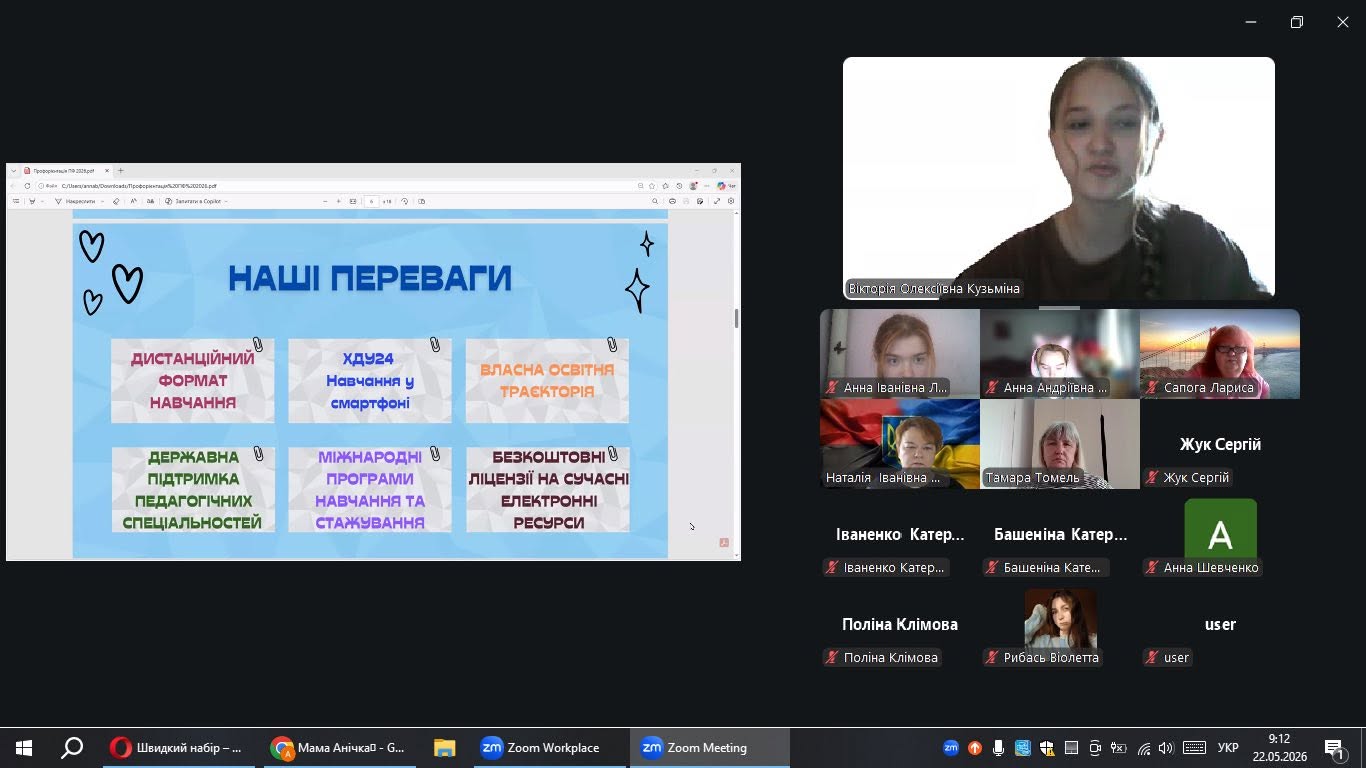Screen dimensions: 1366x768
Task: Click ВЛАСНА ОСВІТНЯ ТРАЄКТОРІЯ card on slide
Action: click(547, 381)
